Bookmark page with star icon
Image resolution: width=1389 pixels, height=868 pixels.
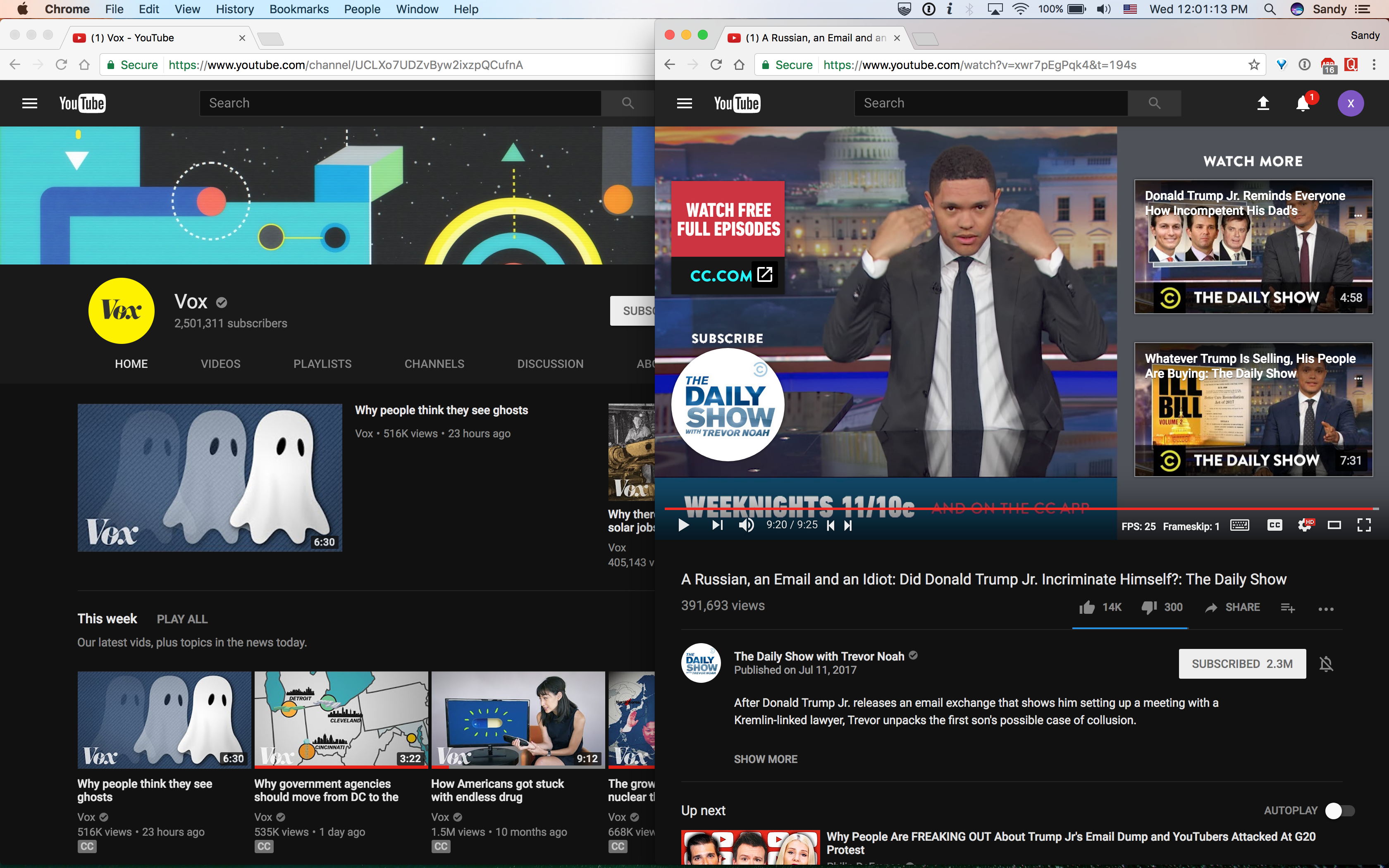pyautogui.click(x=1254, y=65)
